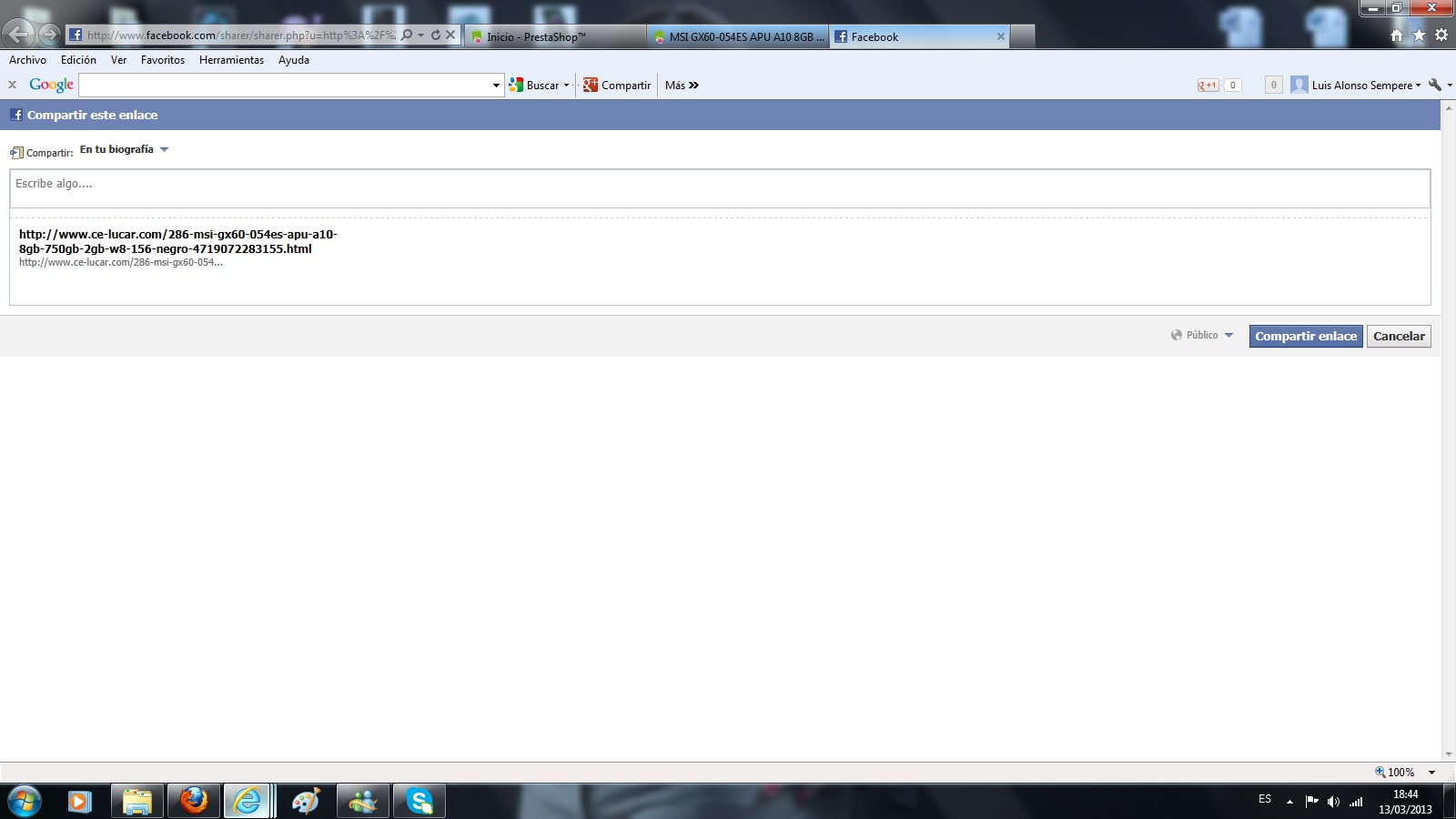1456x819 pixels.
Task: Expand Más toolbar overflow
Action: tap(682, 86)
